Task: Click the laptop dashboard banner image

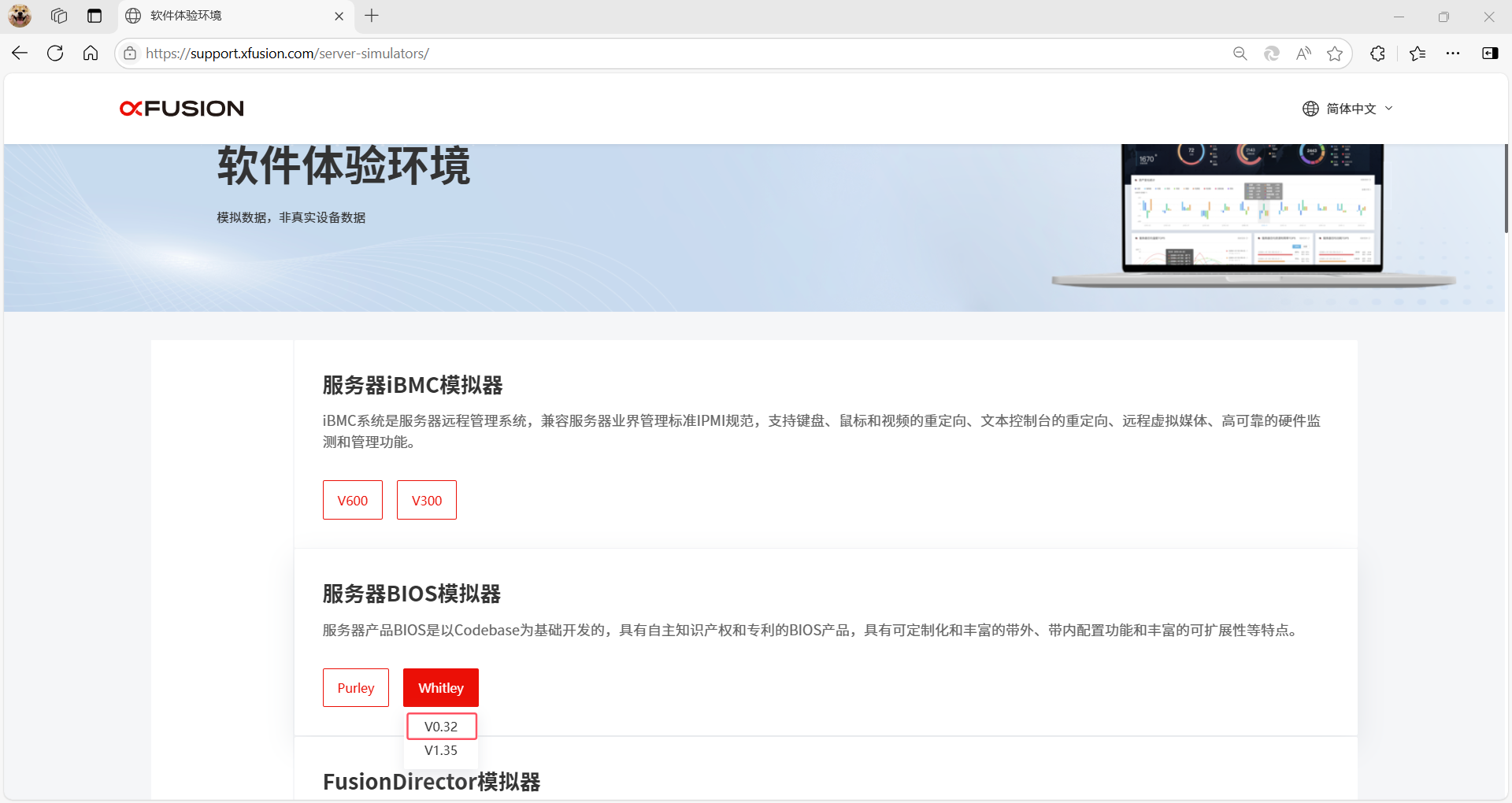Action: pyautogui.click(x=1253, y=215)
